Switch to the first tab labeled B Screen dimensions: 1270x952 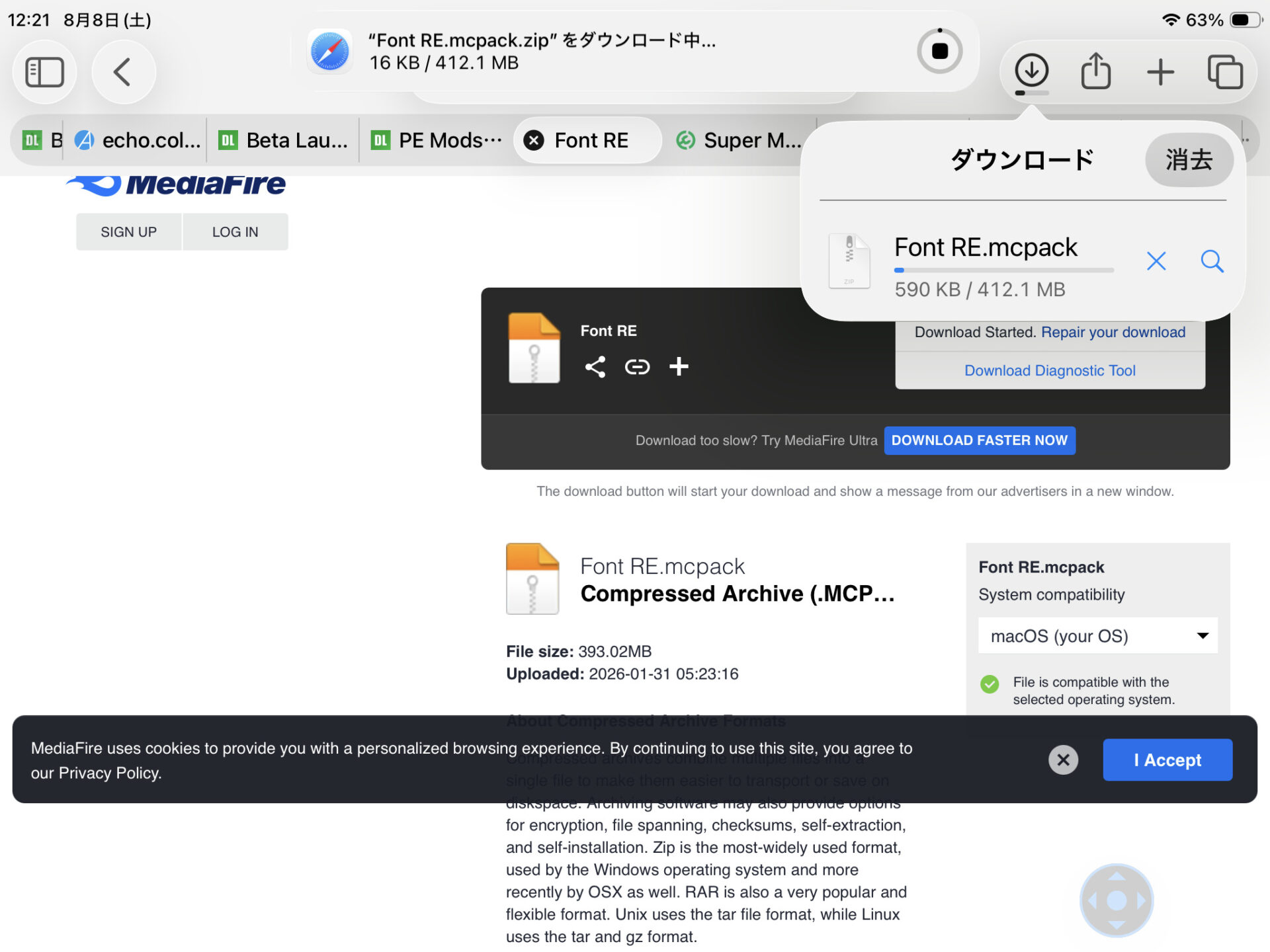41,140
